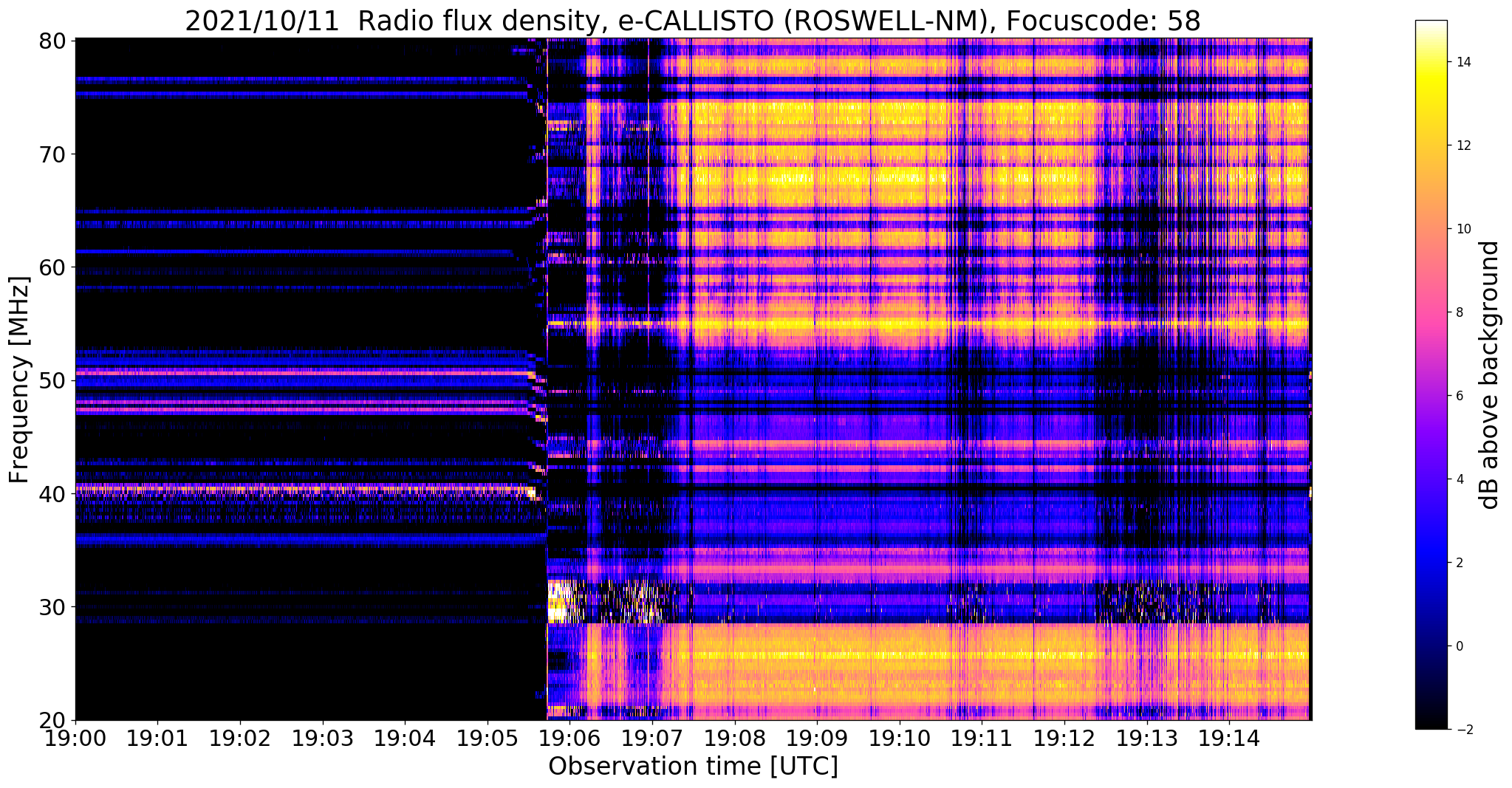Click the 60 MHz frequency tick label

[52, 267]
